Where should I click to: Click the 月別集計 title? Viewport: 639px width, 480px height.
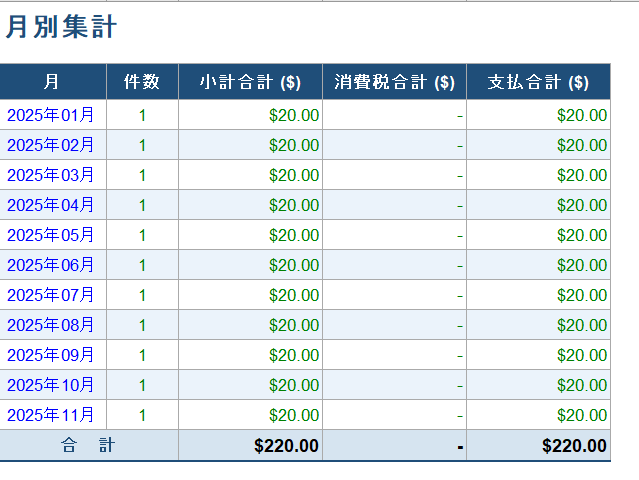point(61,28)
